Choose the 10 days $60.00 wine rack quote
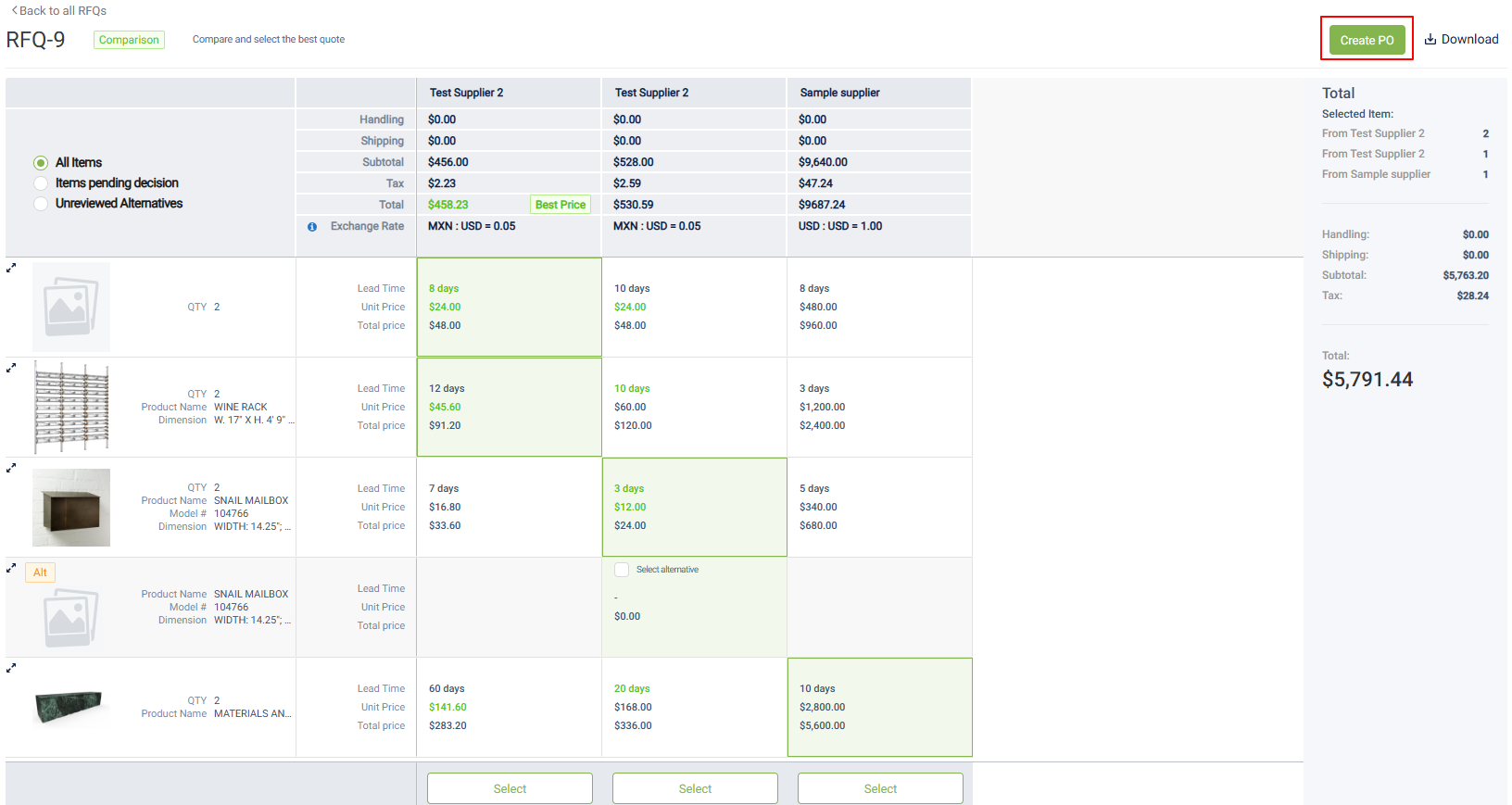The height and width of the screenshot is (805, 1512). tap(695, 407)
